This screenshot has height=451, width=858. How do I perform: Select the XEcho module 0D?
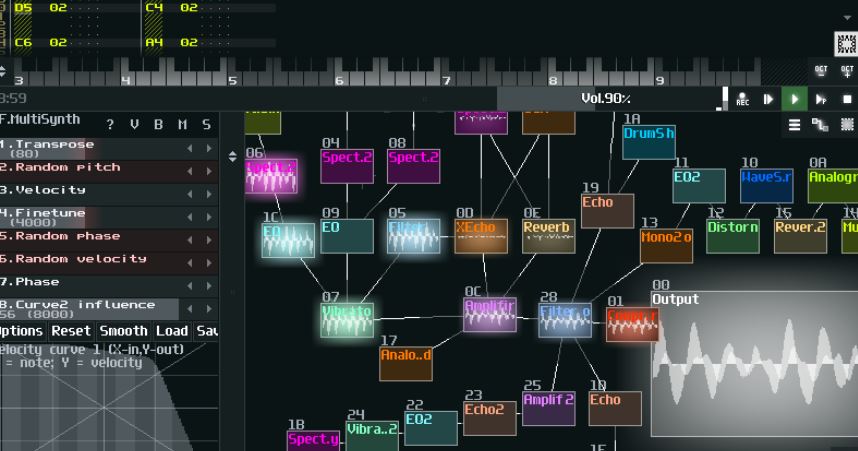coord(480,236)
